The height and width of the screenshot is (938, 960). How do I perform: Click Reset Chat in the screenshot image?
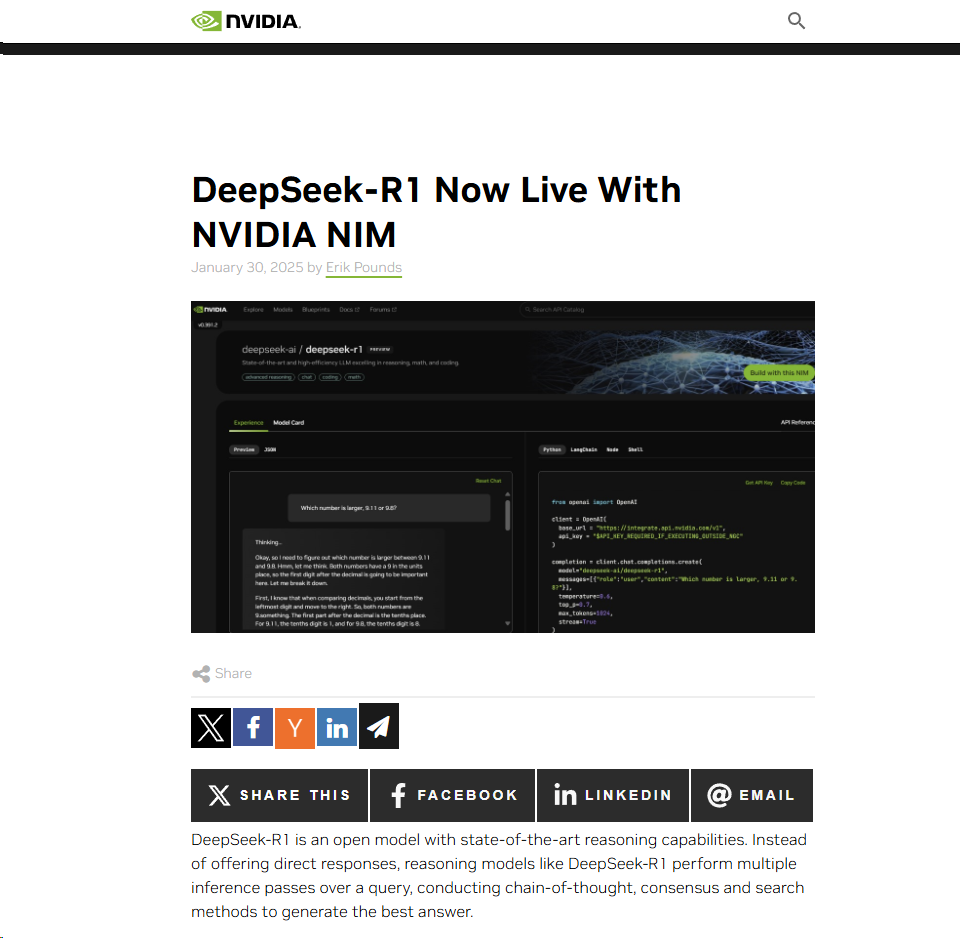[x=488, y=481]
